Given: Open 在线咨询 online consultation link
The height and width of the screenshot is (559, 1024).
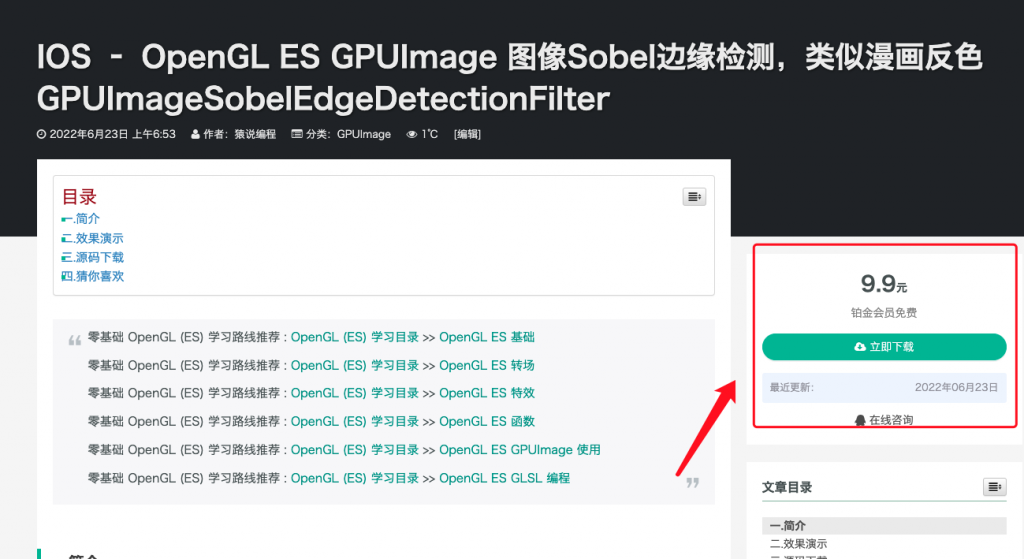Looking at the screenshot, I should [x=891, y=420].
